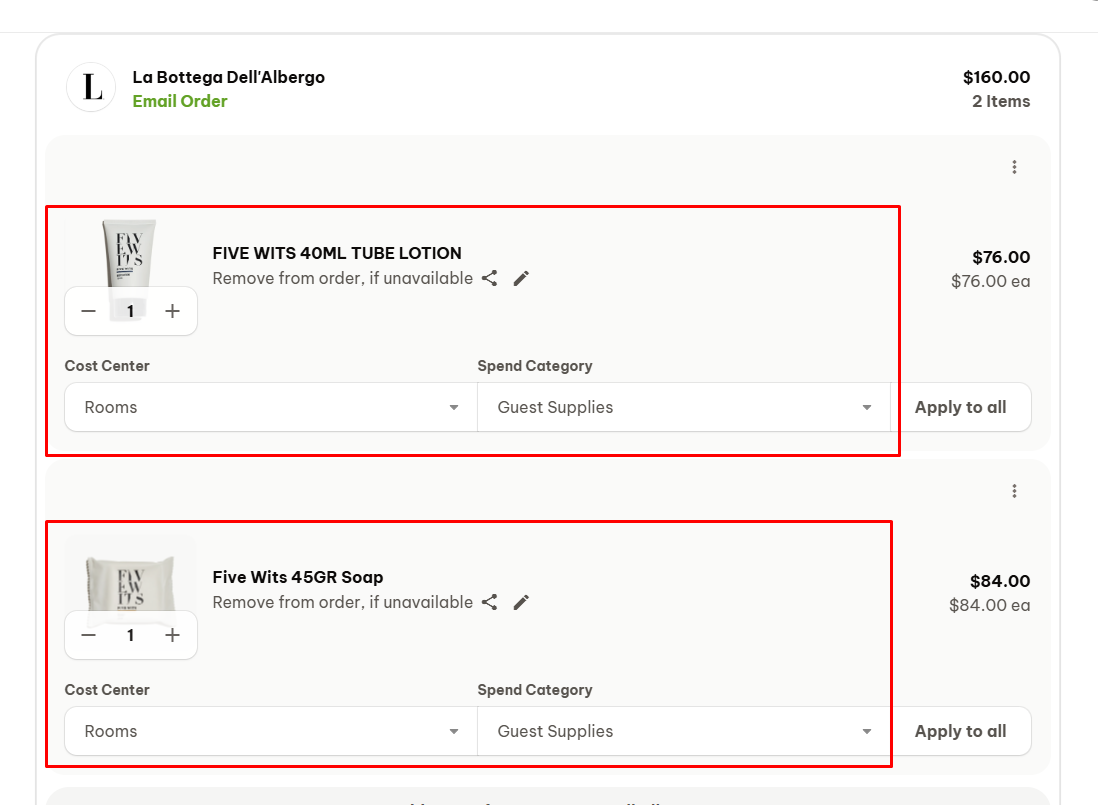Click Tube Lotion product thumbnail
1098x805 pixels.
(x=130, y=252)
